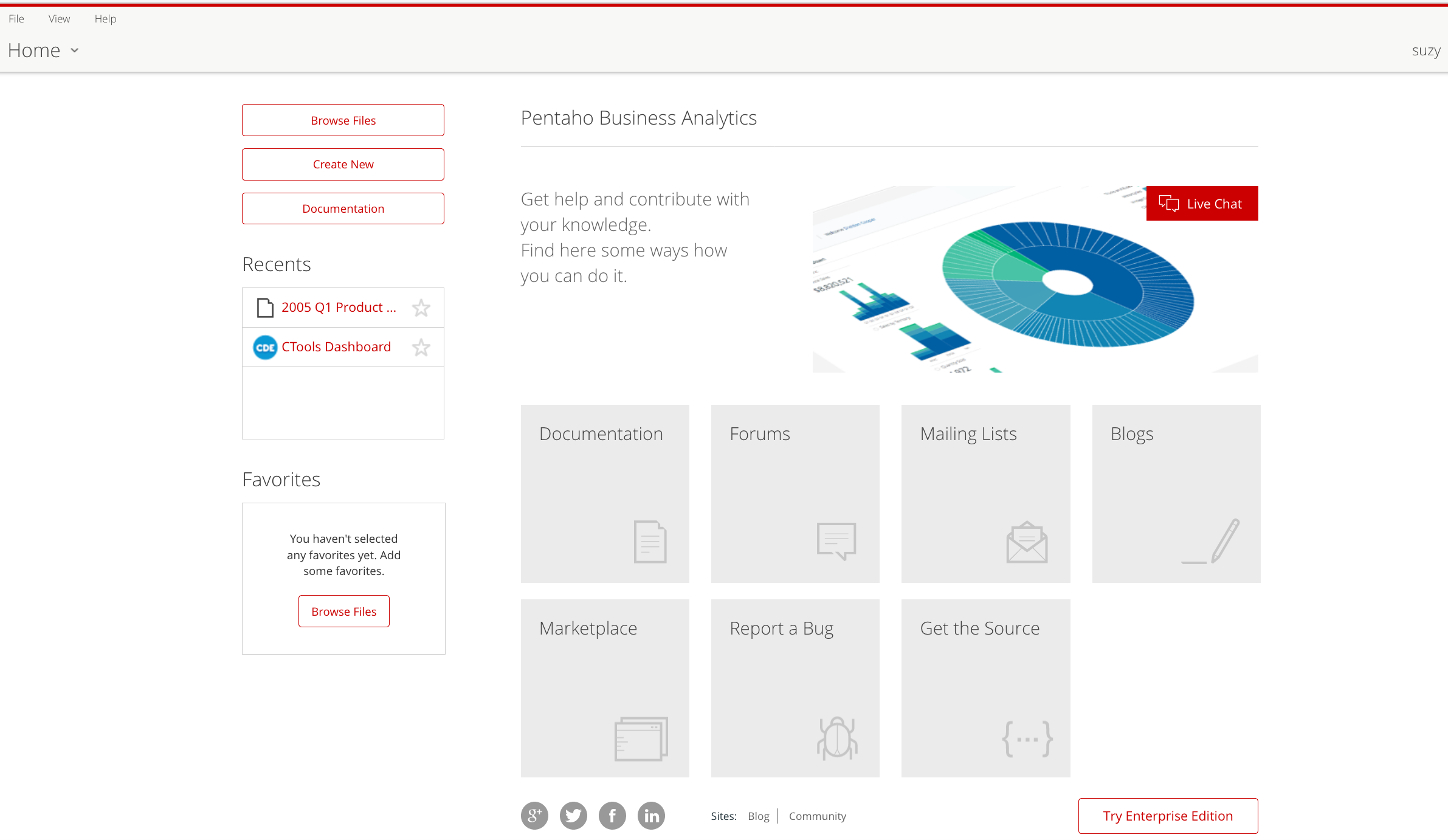Click the Create New button

tap(343, 164)
